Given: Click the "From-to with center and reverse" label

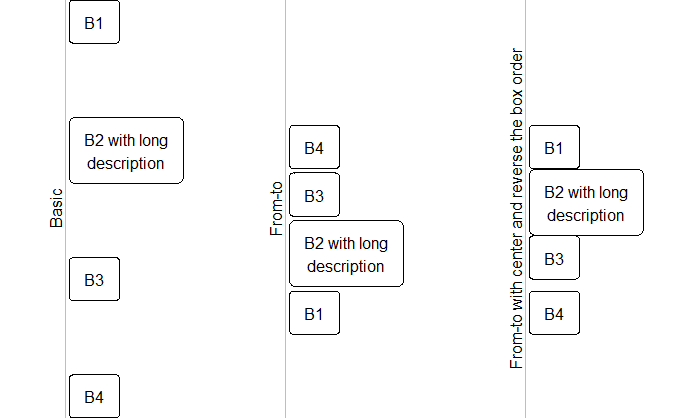Looking at the screenshot, I should [x=517, y=208].
